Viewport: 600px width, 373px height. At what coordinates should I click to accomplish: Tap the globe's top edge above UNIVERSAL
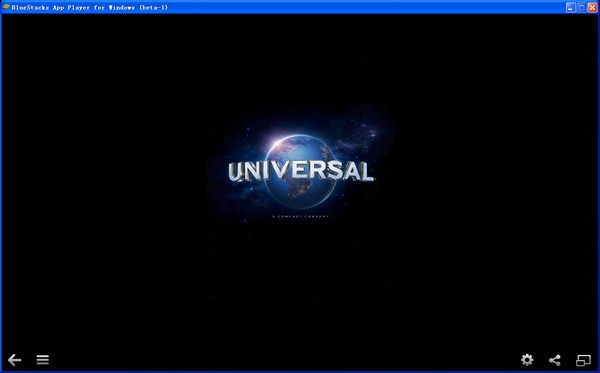(x=300, y=137)
